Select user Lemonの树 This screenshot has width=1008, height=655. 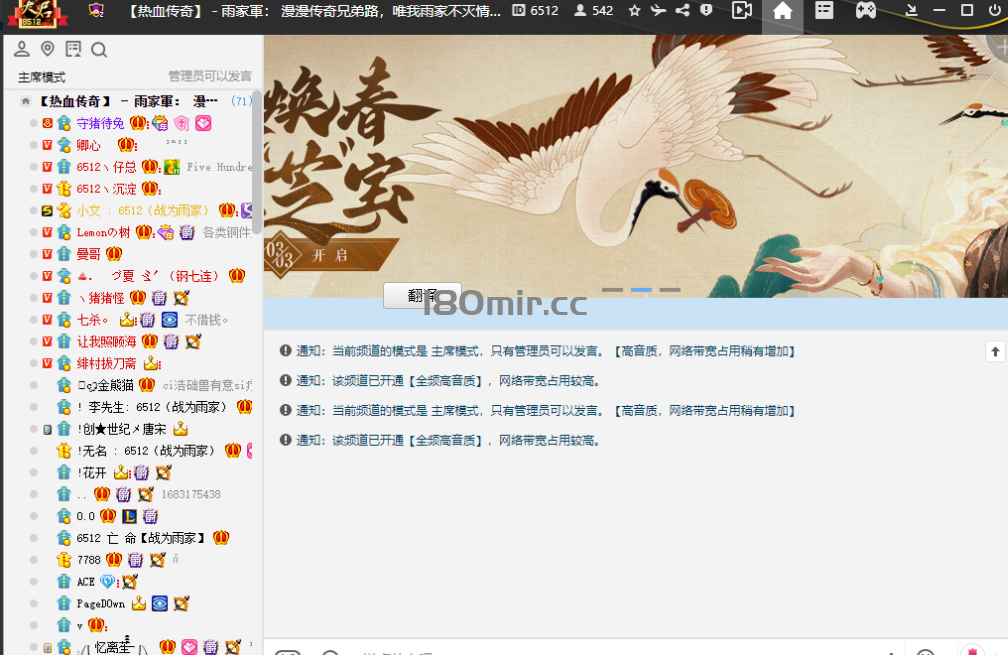pos(104,233)
